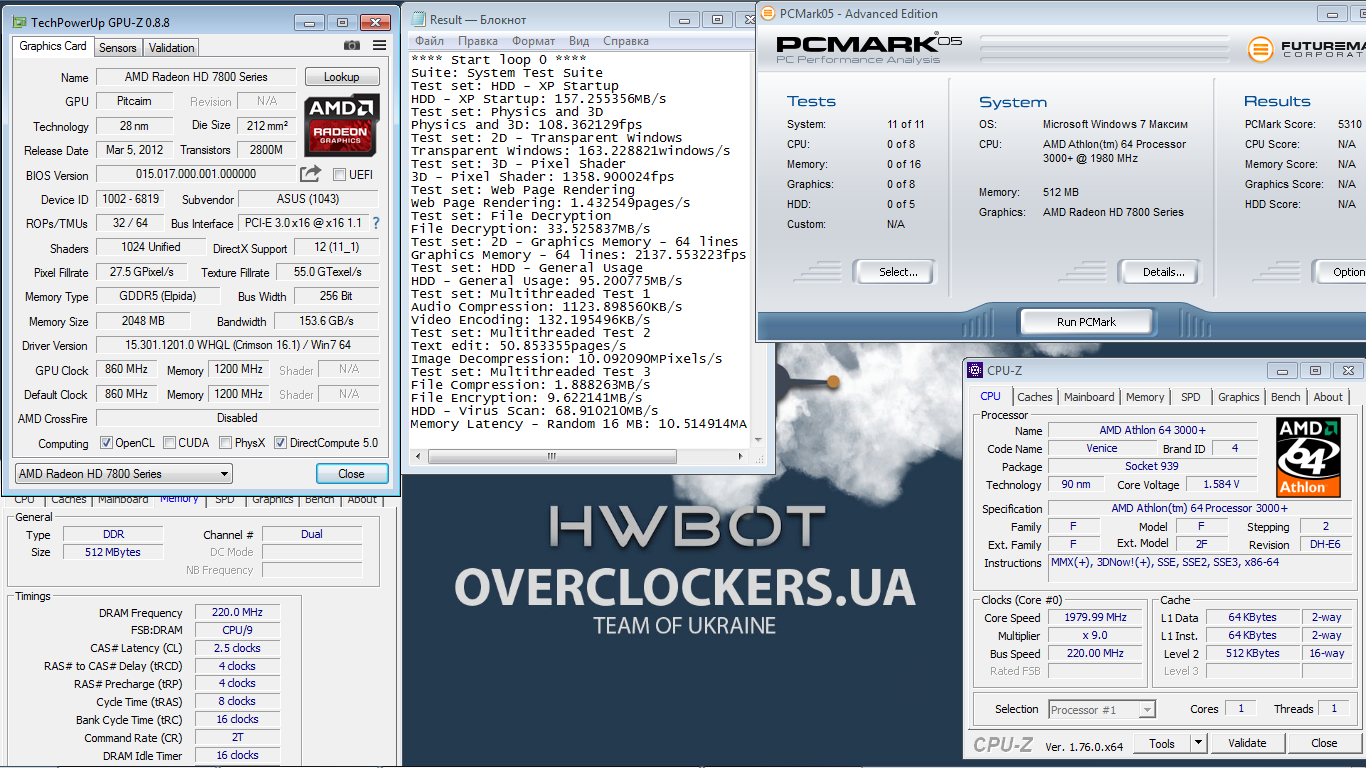This screenshot has height=768, width=1366.
Task: Open the Правка menu in Notepad
Action: pos(478,41)
